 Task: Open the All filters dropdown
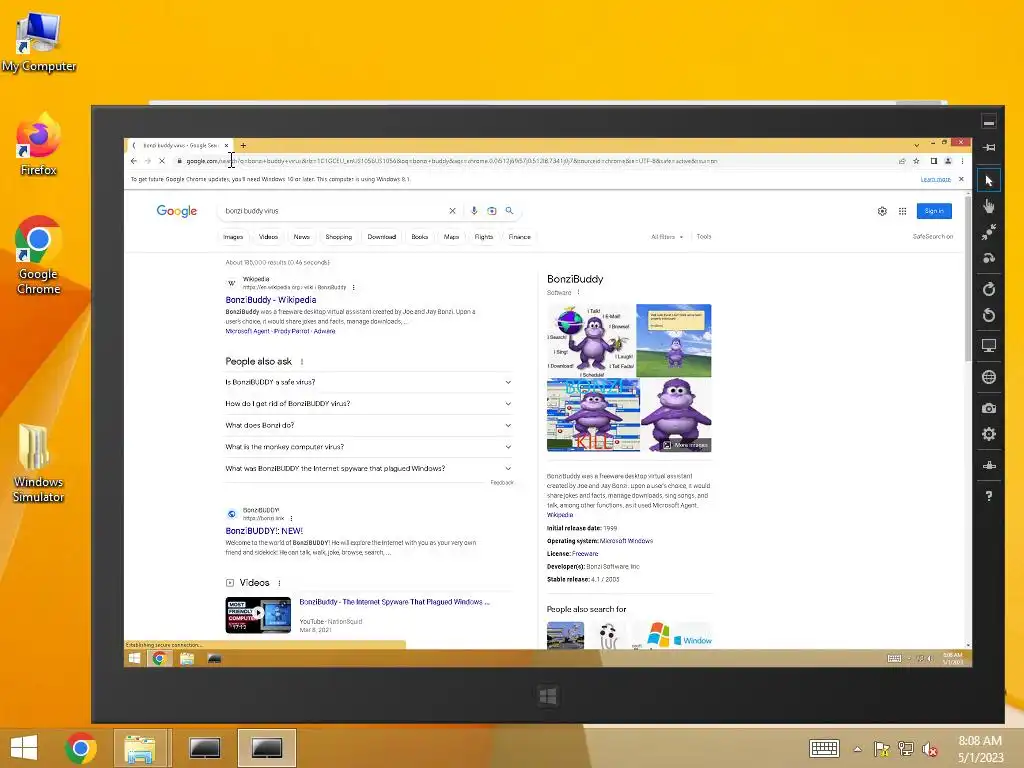click(667, 236)
